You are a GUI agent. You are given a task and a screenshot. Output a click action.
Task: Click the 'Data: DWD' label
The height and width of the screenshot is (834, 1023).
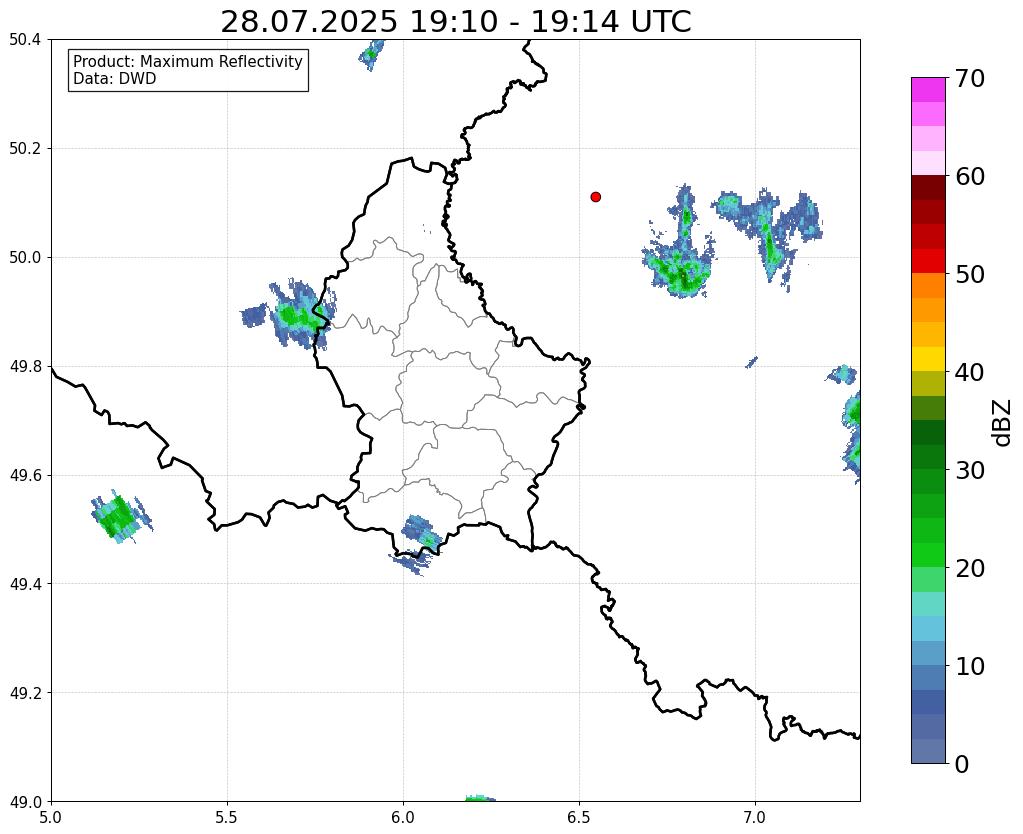click(x=115, y=79)
